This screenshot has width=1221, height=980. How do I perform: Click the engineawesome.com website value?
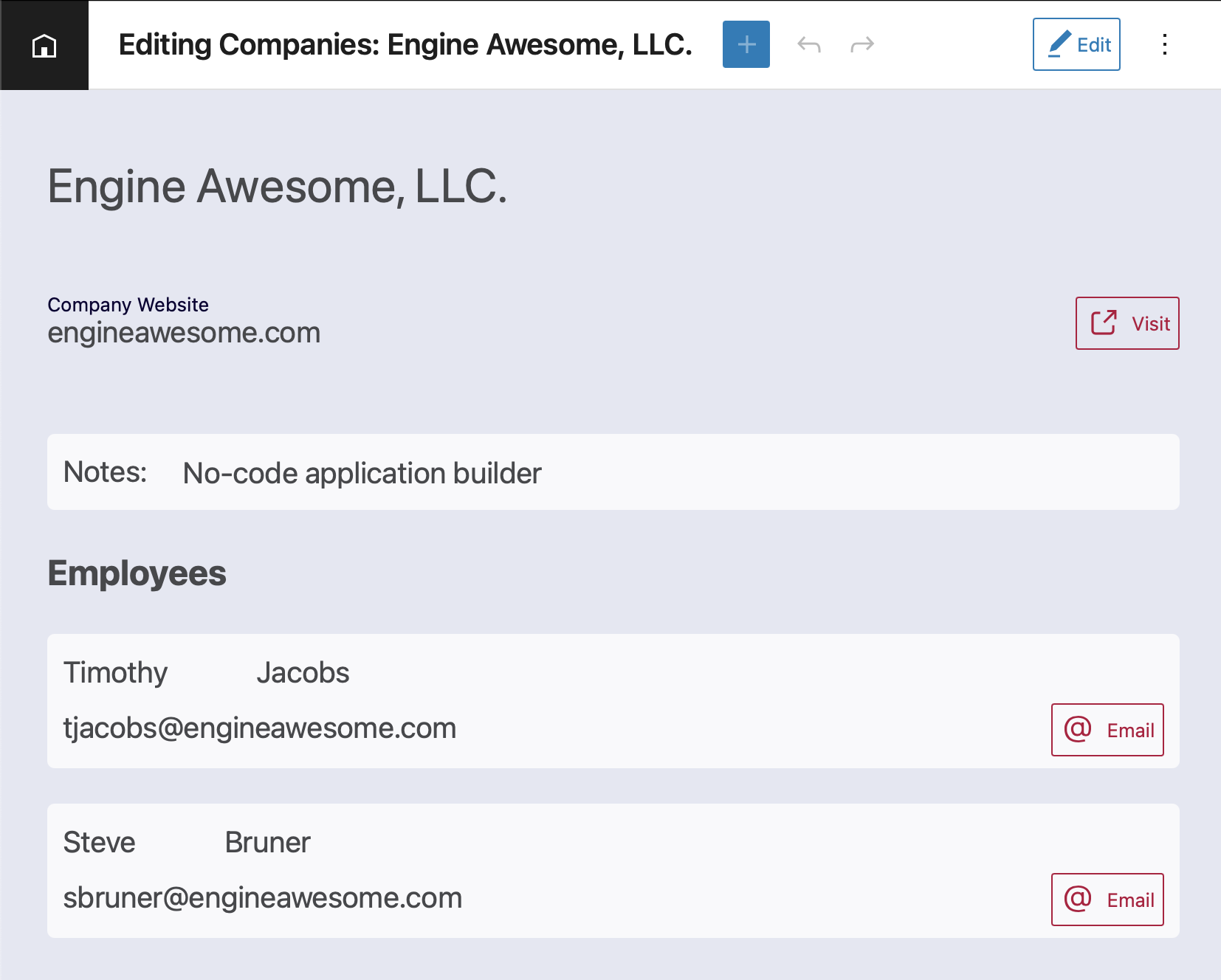[x=184, y=333]
